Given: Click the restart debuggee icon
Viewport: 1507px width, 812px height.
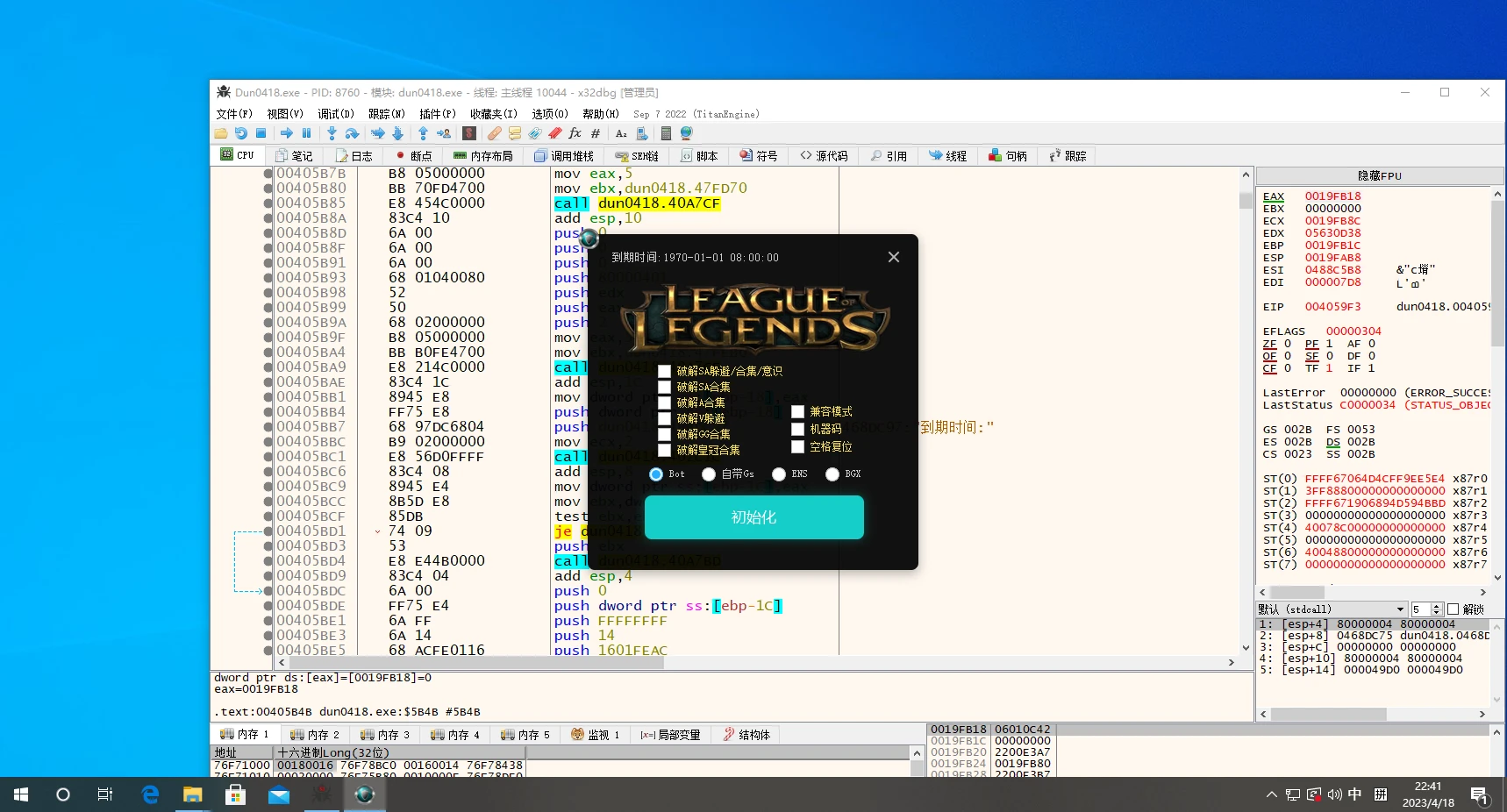Looking at the screenshot, I should pyautogui.click(x=240, y=133).
